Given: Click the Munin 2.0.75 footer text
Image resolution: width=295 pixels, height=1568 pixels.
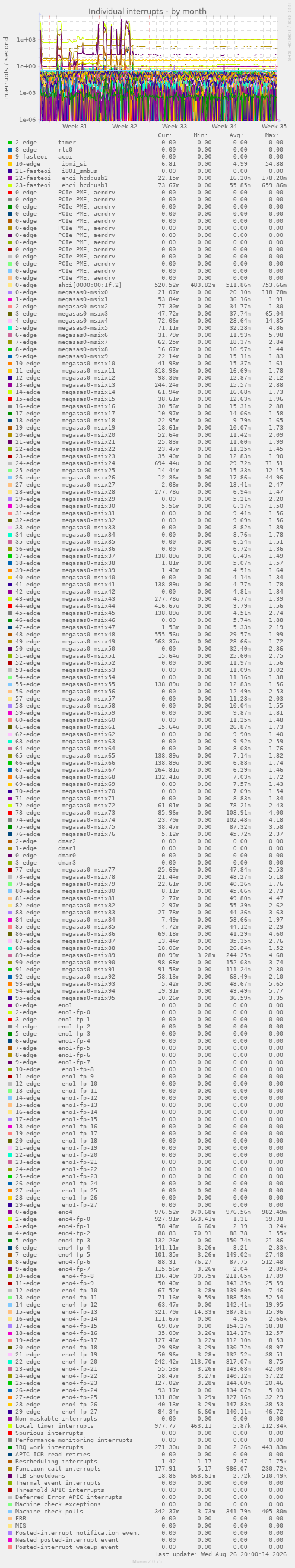Looking at the screenshot, I should 147,1562.
